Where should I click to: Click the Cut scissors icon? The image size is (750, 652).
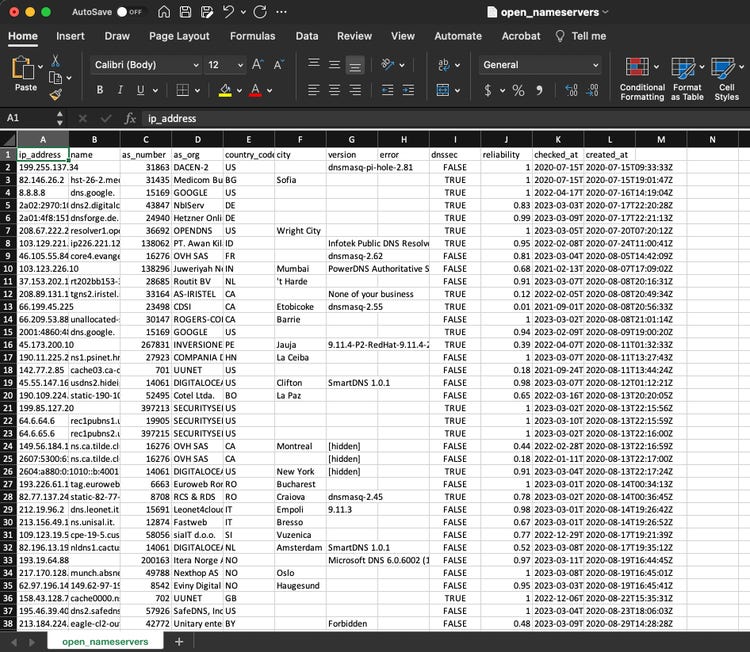[55, 60]
